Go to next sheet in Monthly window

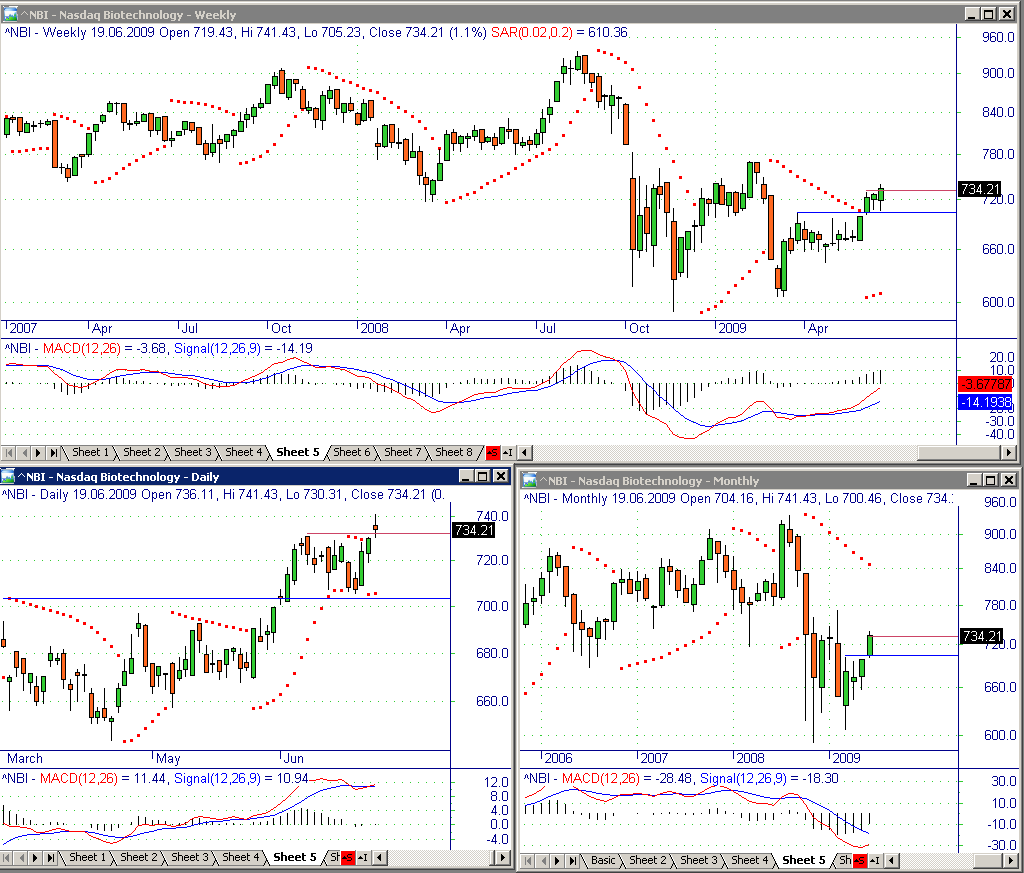click(x=558, y=861)
